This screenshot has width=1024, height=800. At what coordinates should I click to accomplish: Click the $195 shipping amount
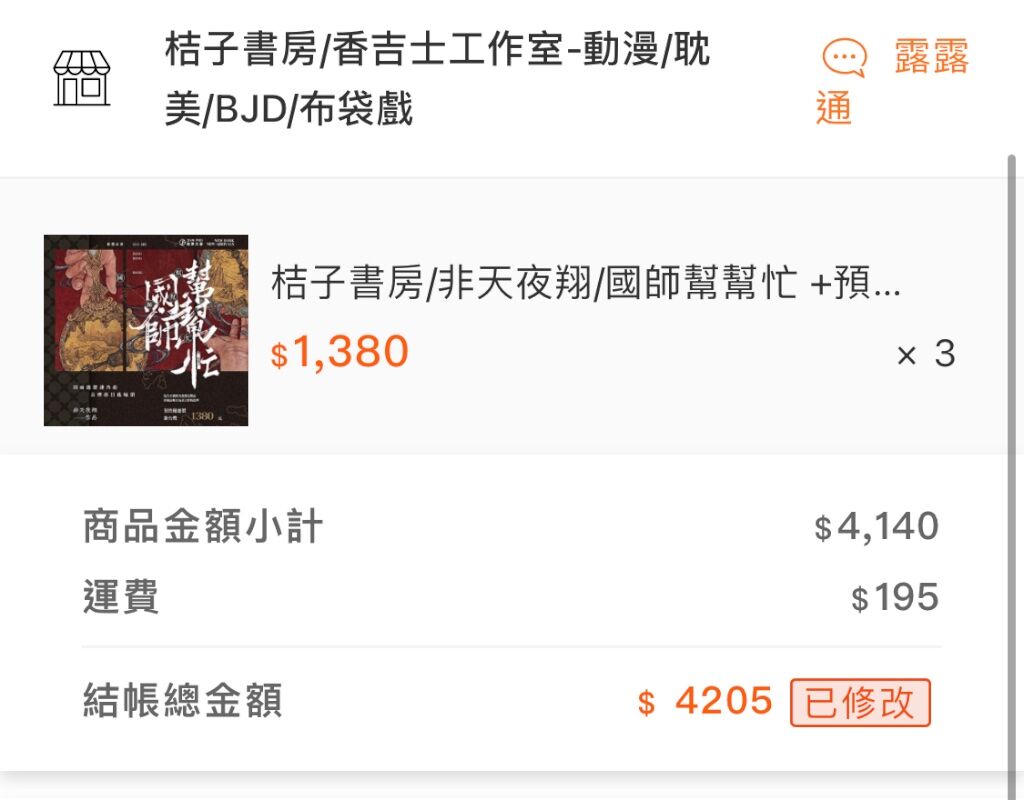[895, 598]
